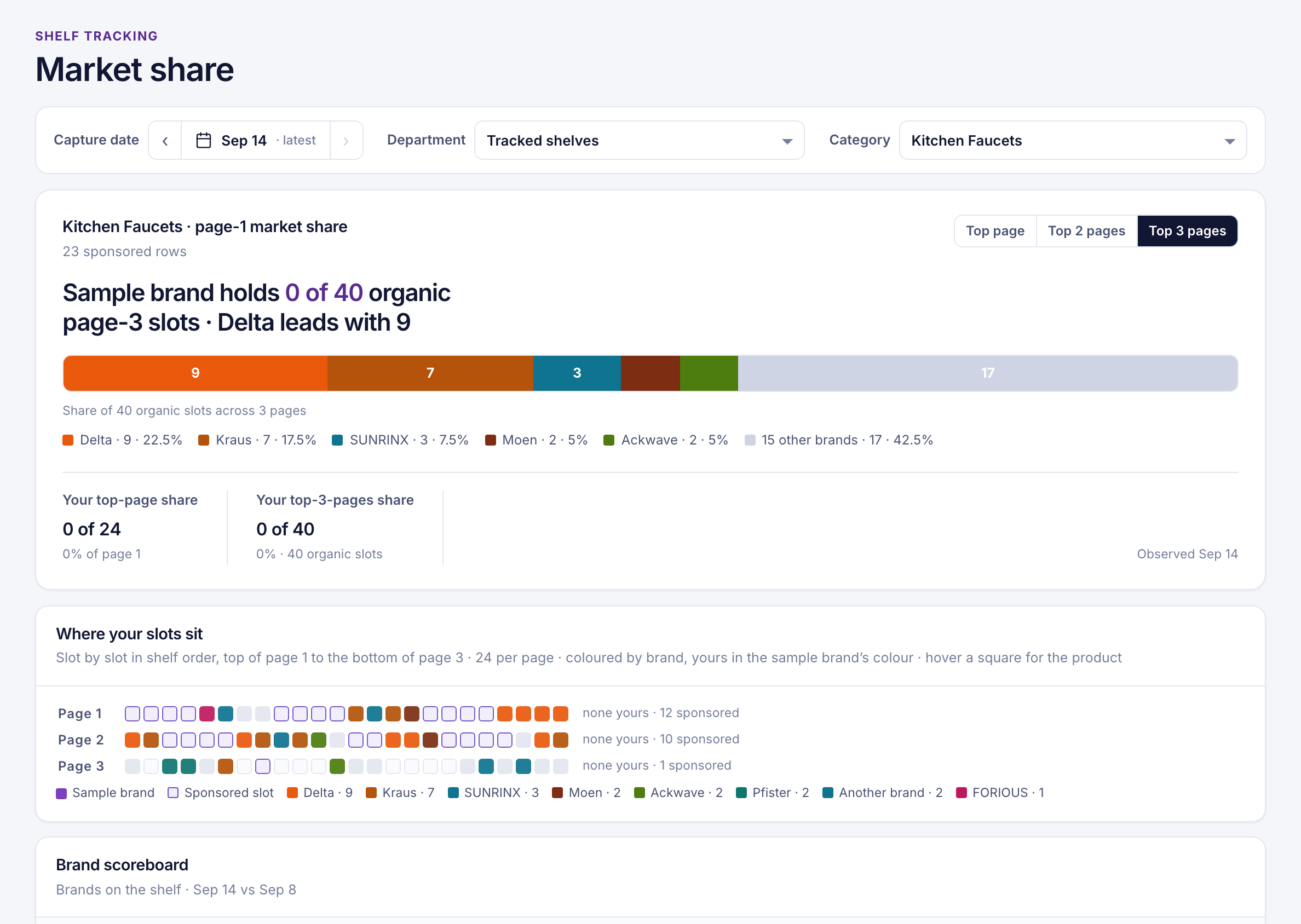1301x924 pixels.
Task: Select the Top 3 pages tab
Action: (x=1187, y=231)
